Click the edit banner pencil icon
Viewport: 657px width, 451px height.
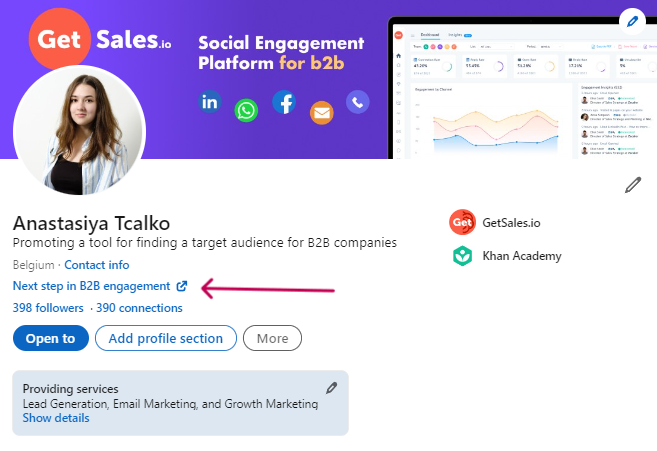[x=632, y=20]
